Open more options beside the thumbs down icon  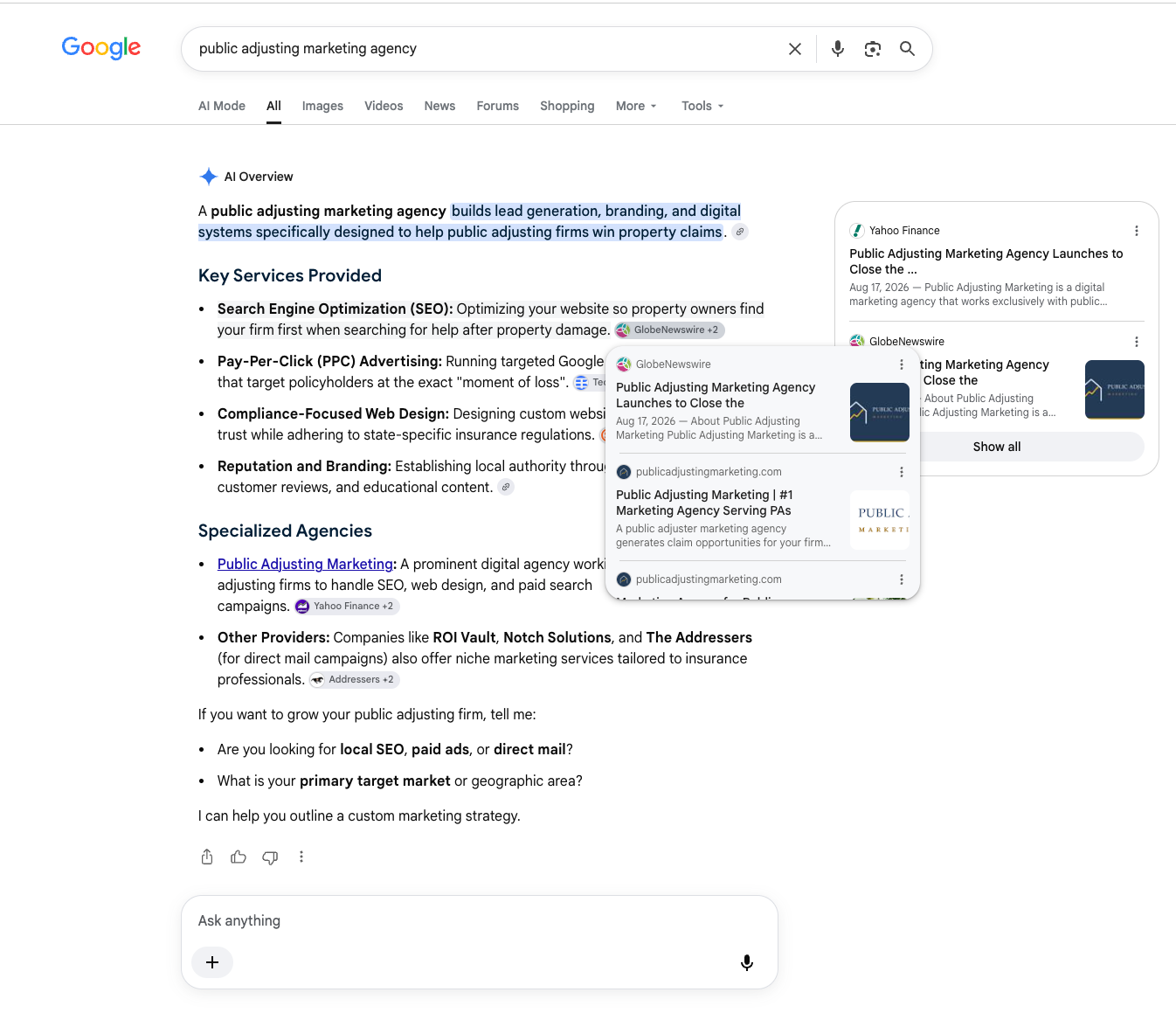(301, 857)
